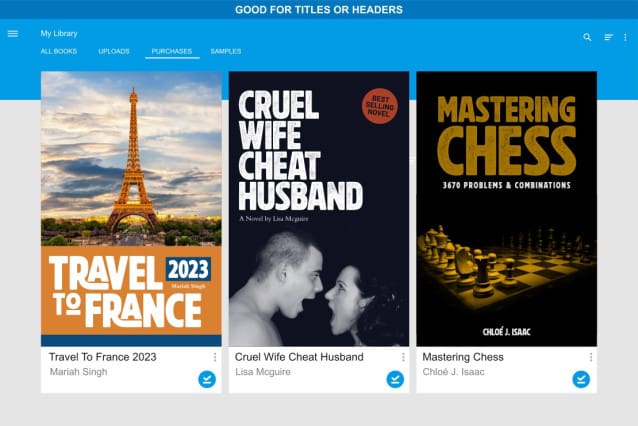638x426 pixels.
Task: Switch to the Uploads tab
Action: (x=114, y=51)
